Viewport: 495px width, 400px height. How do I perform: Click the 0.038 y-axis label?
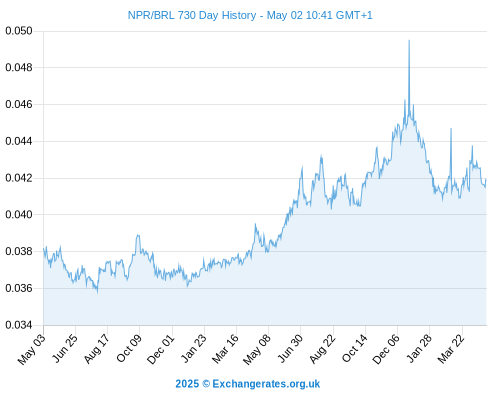point(19,251)
